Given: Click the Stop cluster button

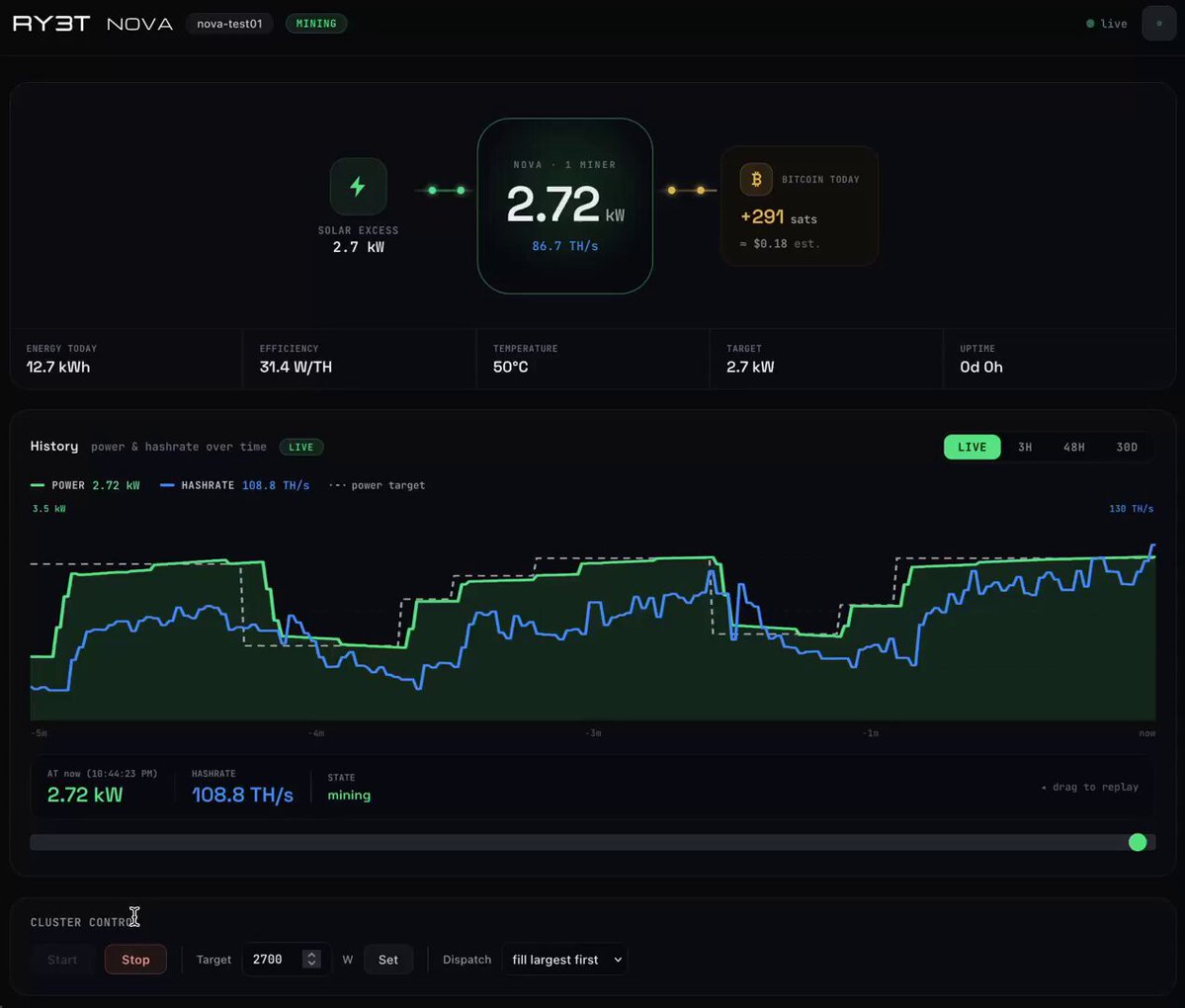Looking at the screenshot, I should (x=135, y=960).
